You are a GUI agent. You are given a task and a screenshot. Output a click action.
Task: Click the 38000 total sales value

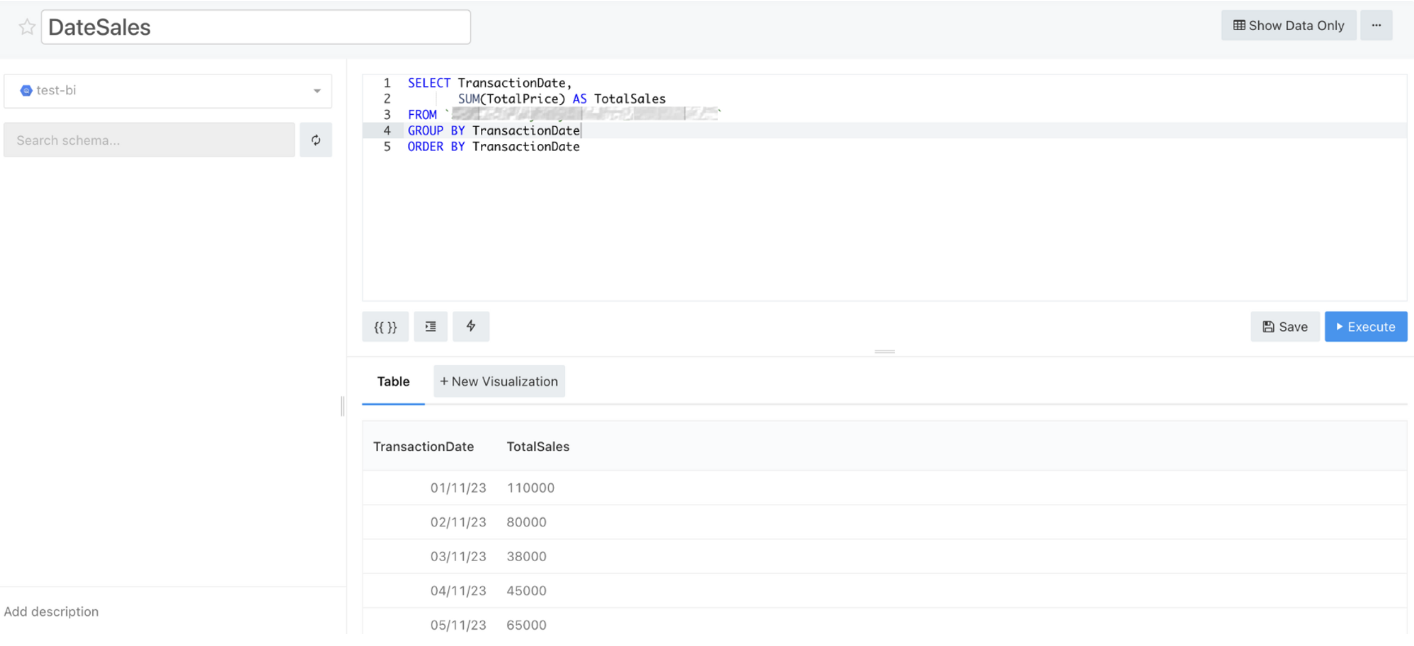click(x=527, y=556)
